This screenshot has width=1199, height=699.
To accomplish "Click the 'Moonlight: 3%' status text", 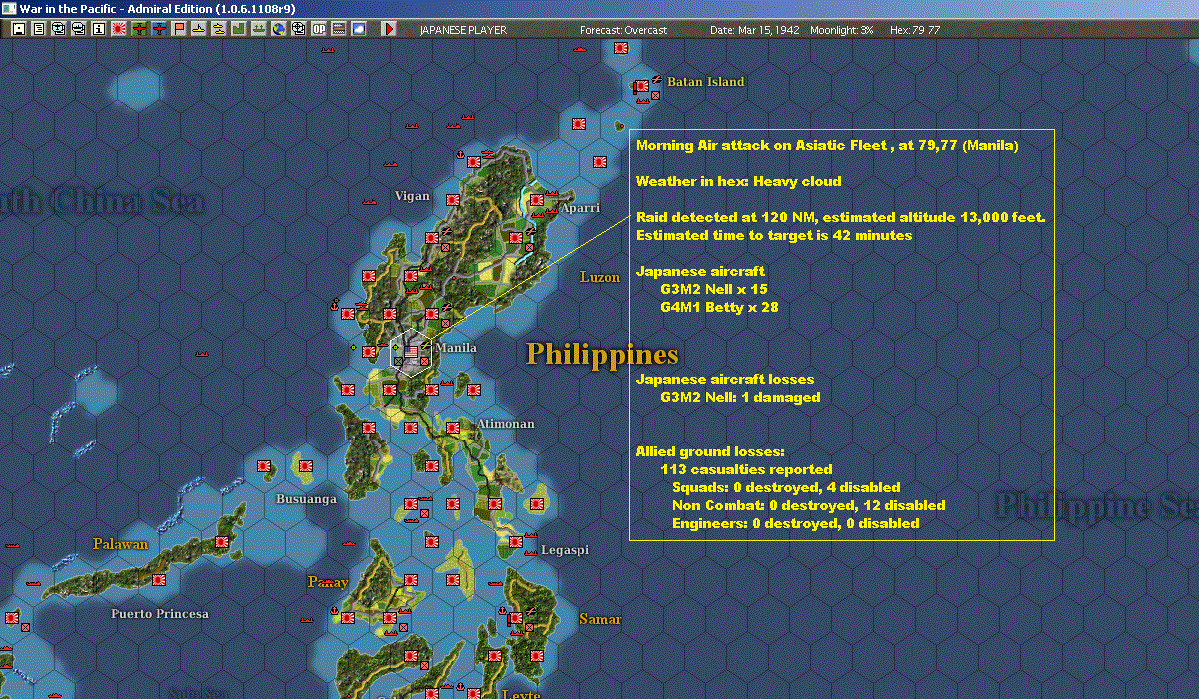I will [841, 30].
